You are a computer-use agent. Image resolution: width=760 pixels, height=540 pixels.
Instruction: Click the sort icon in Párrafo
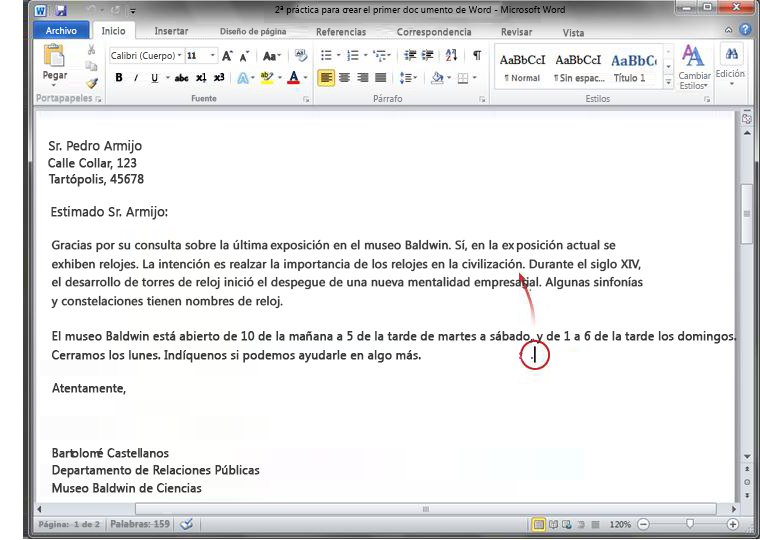pos(453,56)
